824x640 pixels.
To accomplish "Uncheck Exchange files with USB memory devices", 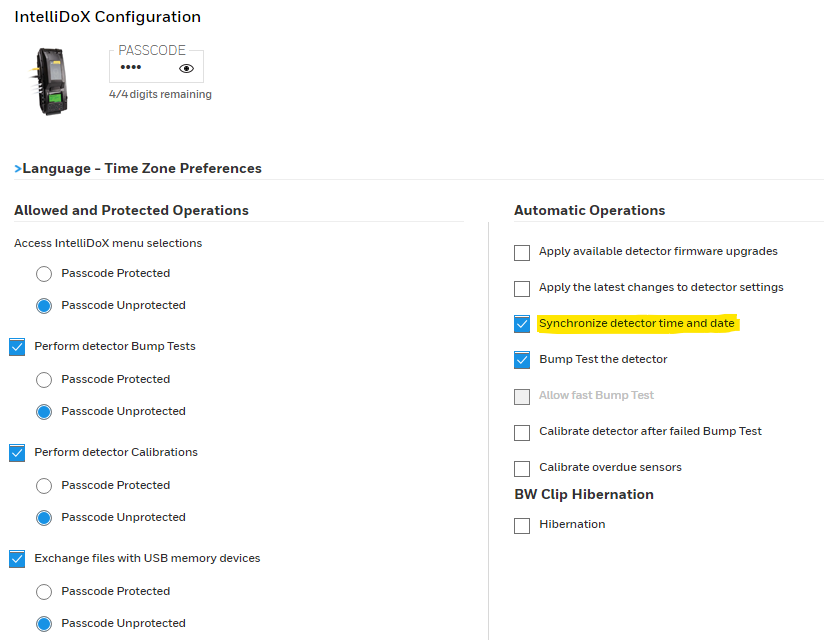I will coord(17,559).
